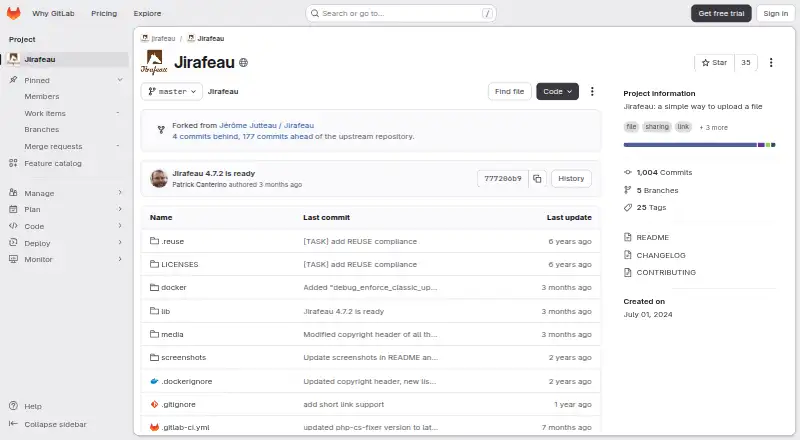Viewport: 800px width, 440px height.
Task: Click the .reuse folder icon
Action: pyautogui.click(x=154, y=241)
